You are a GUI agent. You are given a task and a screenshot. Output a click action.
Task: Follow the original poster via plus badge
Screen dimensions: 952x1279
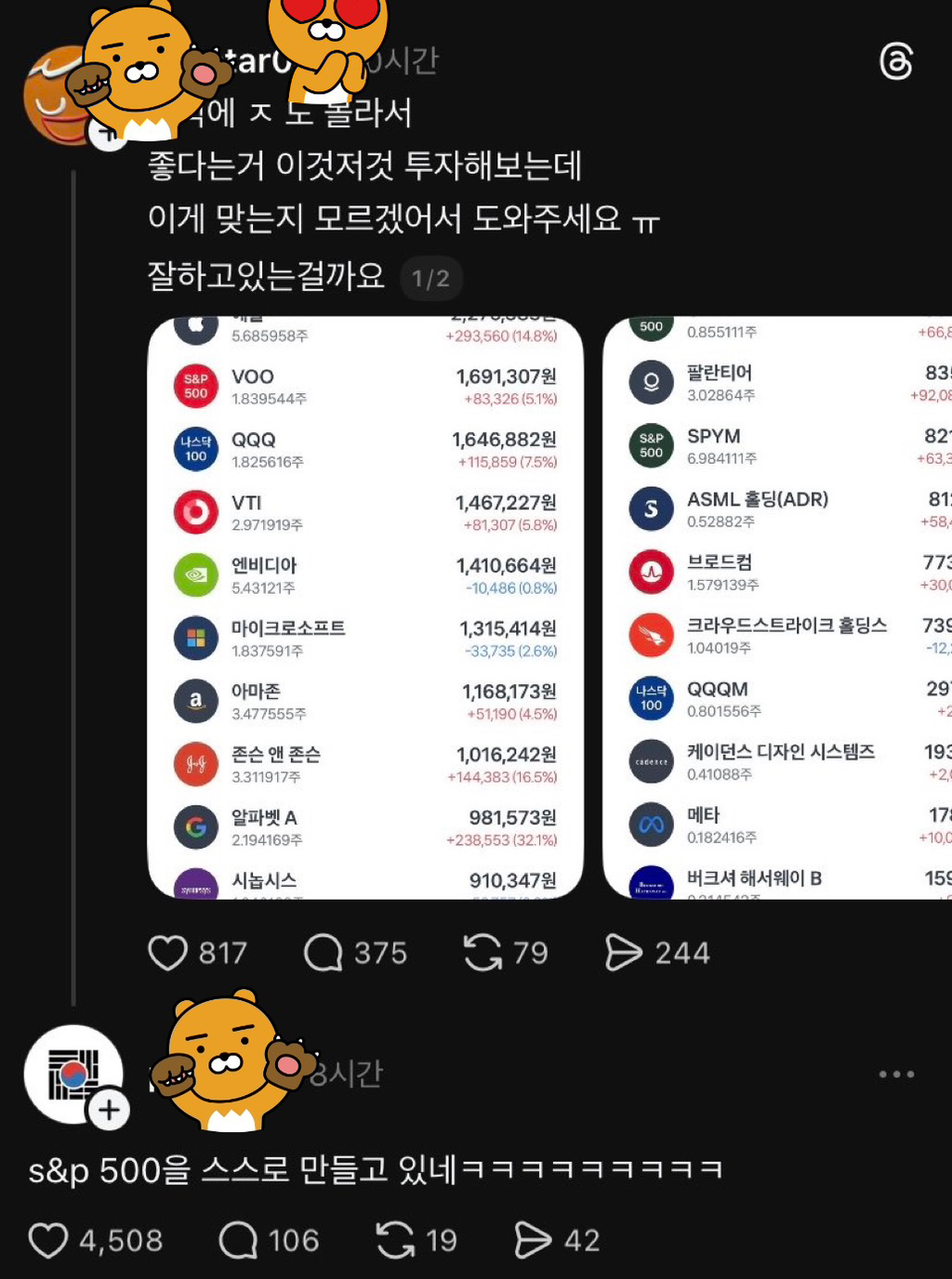[109, 133]
